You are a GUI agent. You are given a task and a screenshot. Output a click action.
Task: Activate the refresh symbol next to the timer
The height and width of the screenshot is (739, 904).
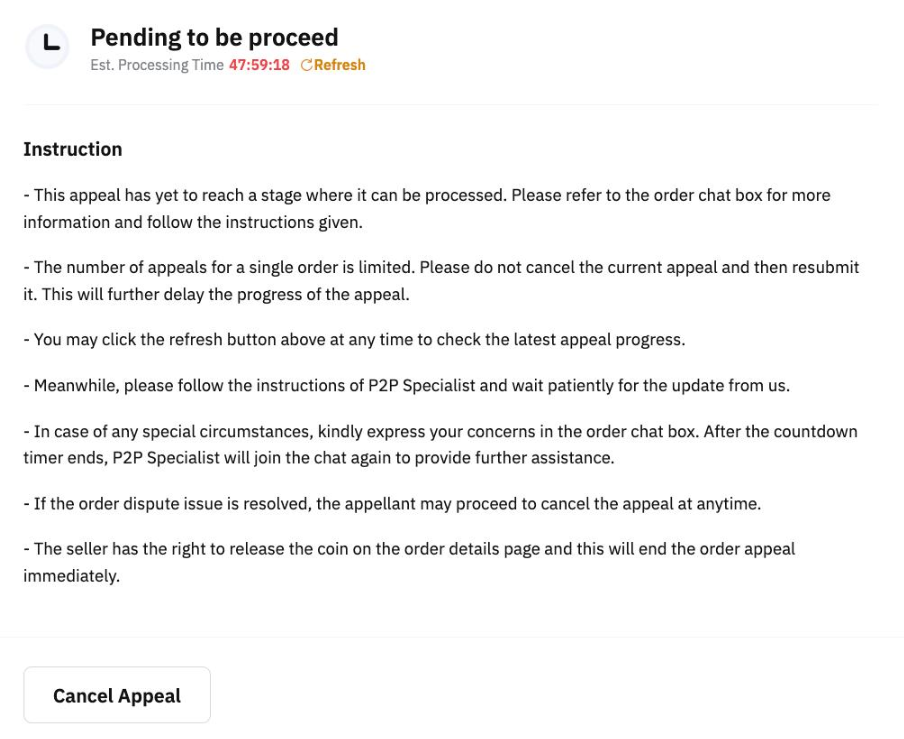click(x=305, y=65)
